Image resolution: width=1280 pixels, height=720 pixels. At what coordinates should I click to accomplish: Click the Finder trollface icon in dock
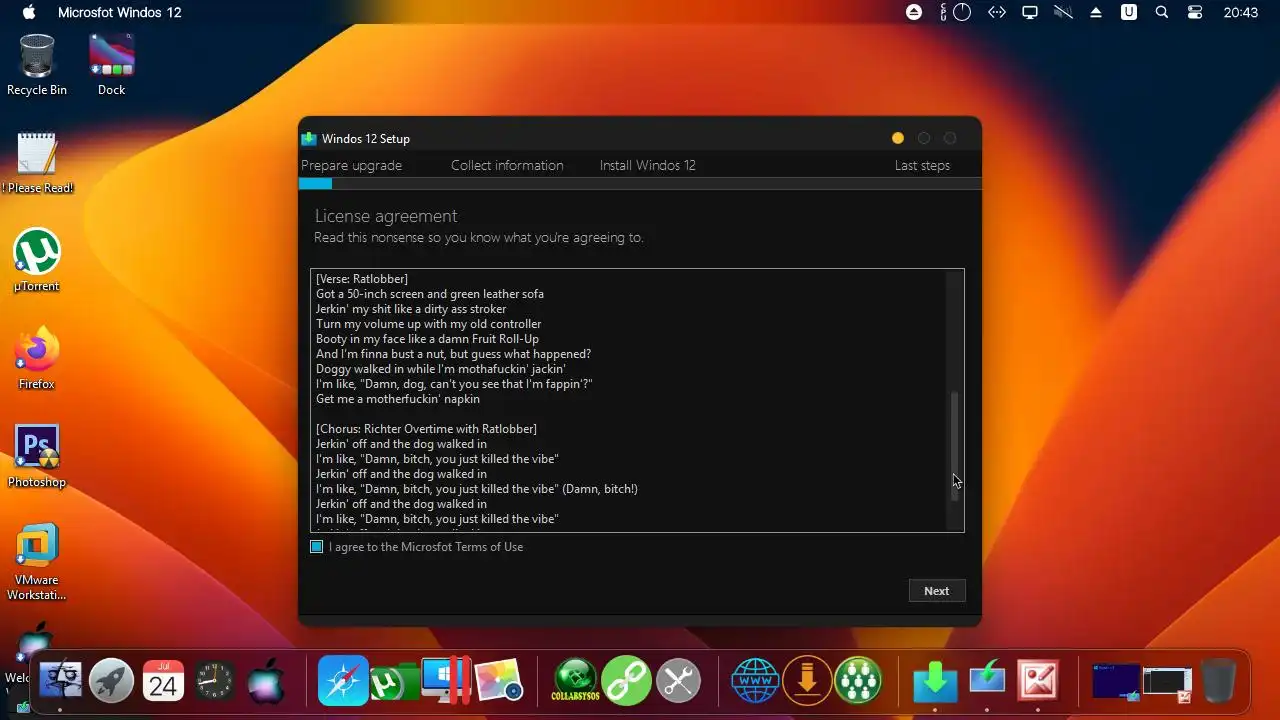(x=60, y=682)
